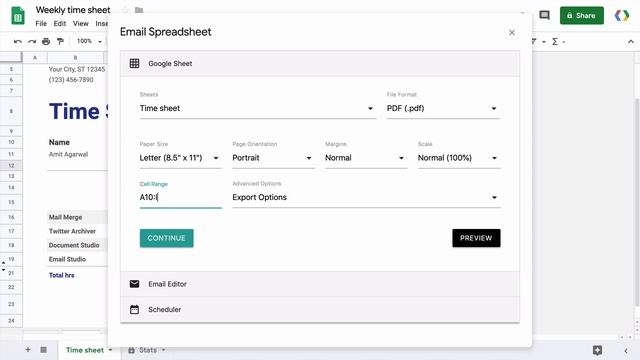This screenshot has width=640, height=360.
Task: Collapse the toolbar with the up chevron
Action: click(631, 41)
